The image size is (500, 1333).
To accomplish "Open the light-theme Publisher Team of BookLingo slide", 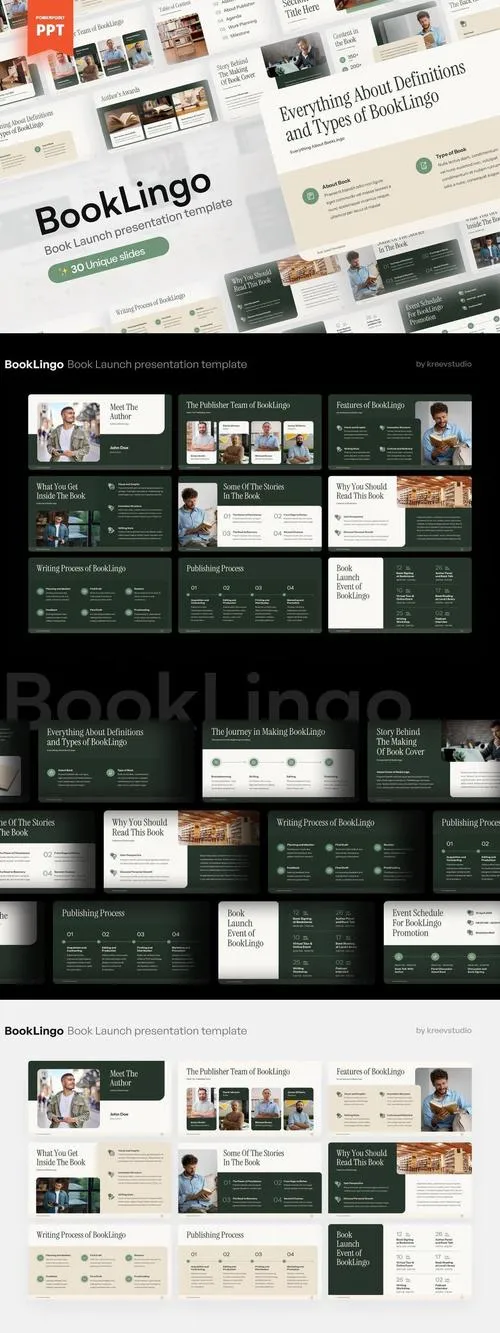I will [x=250, y=1099].
